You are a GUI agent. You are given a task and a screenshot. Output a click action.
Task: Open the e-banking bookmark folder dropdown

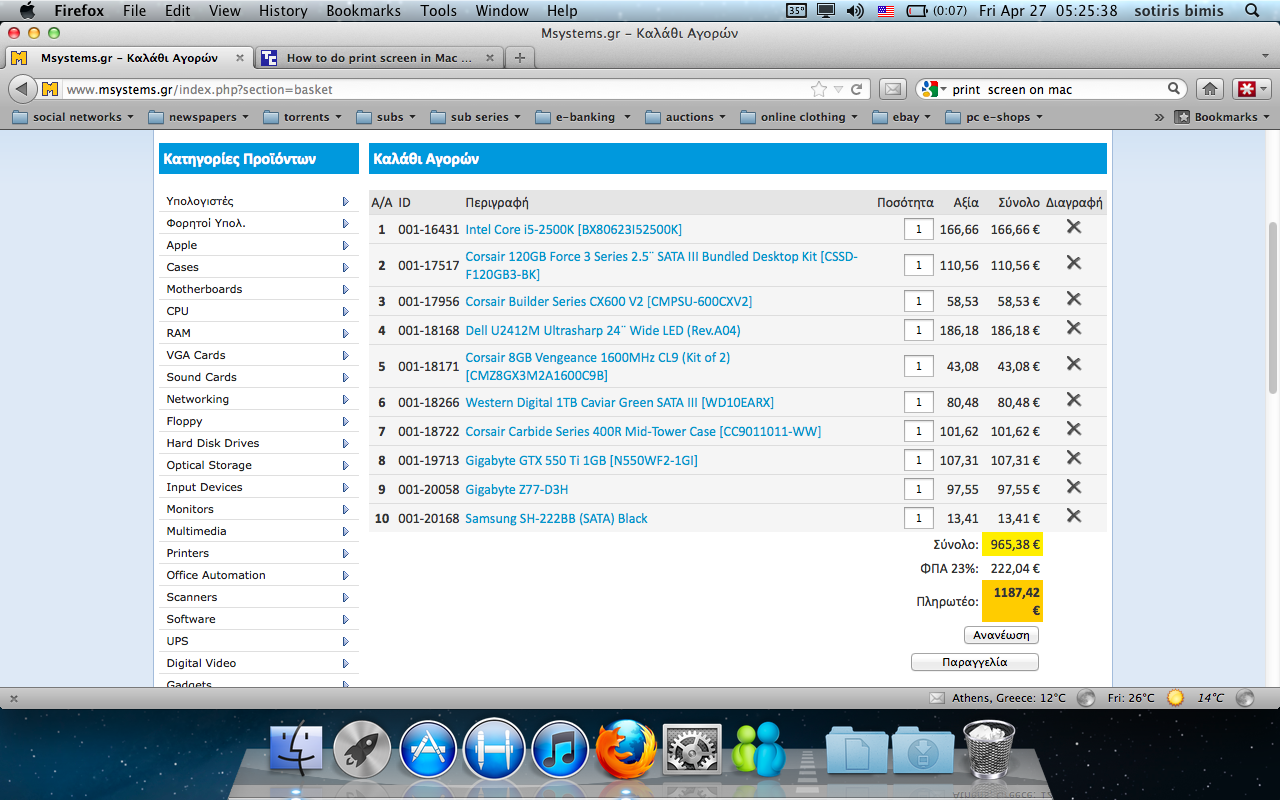pyautogui.click(x=583, y=117)
